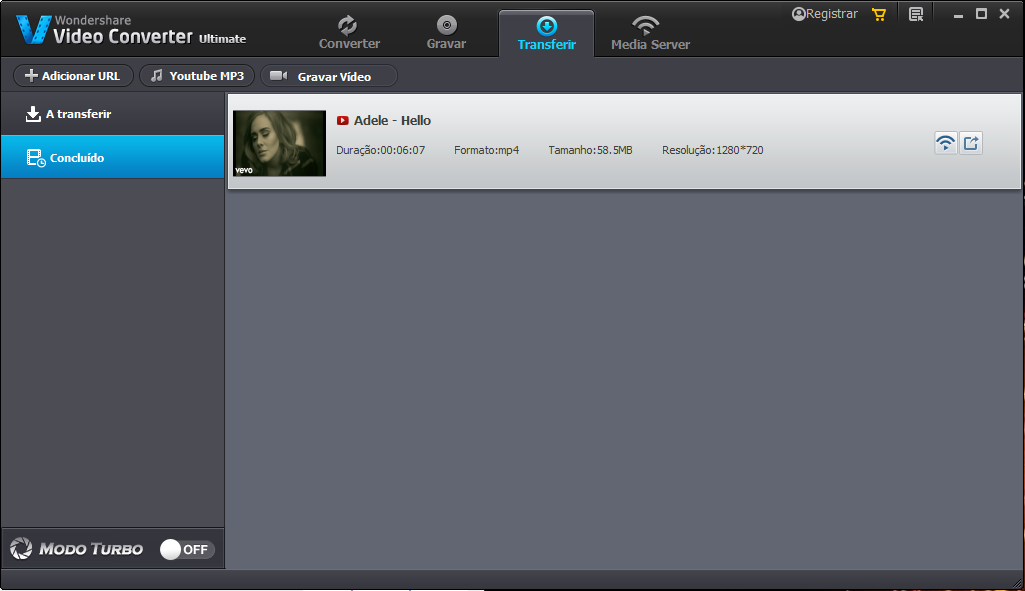Click the Duração:00:06:07 text

coord(380,150)
